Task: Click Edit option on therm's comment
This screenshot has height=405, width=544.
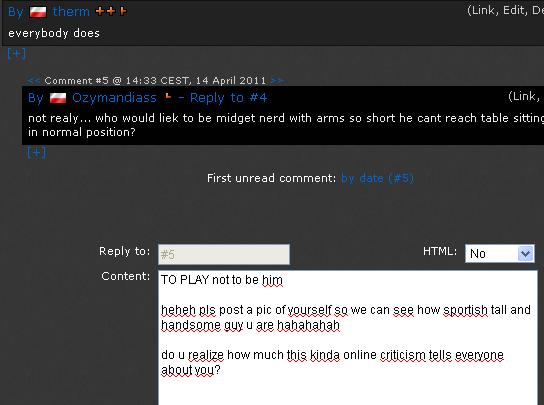Action: (x=514, y=10)
